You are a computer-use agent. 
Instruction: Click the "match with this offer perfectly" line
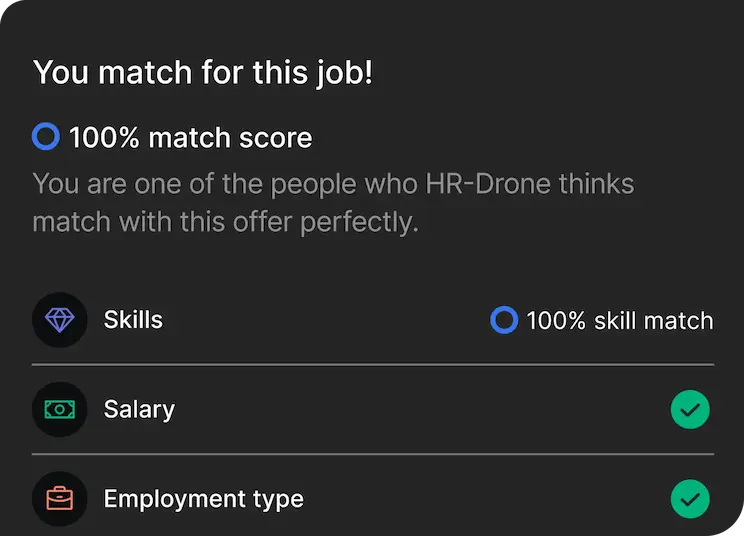225,221
